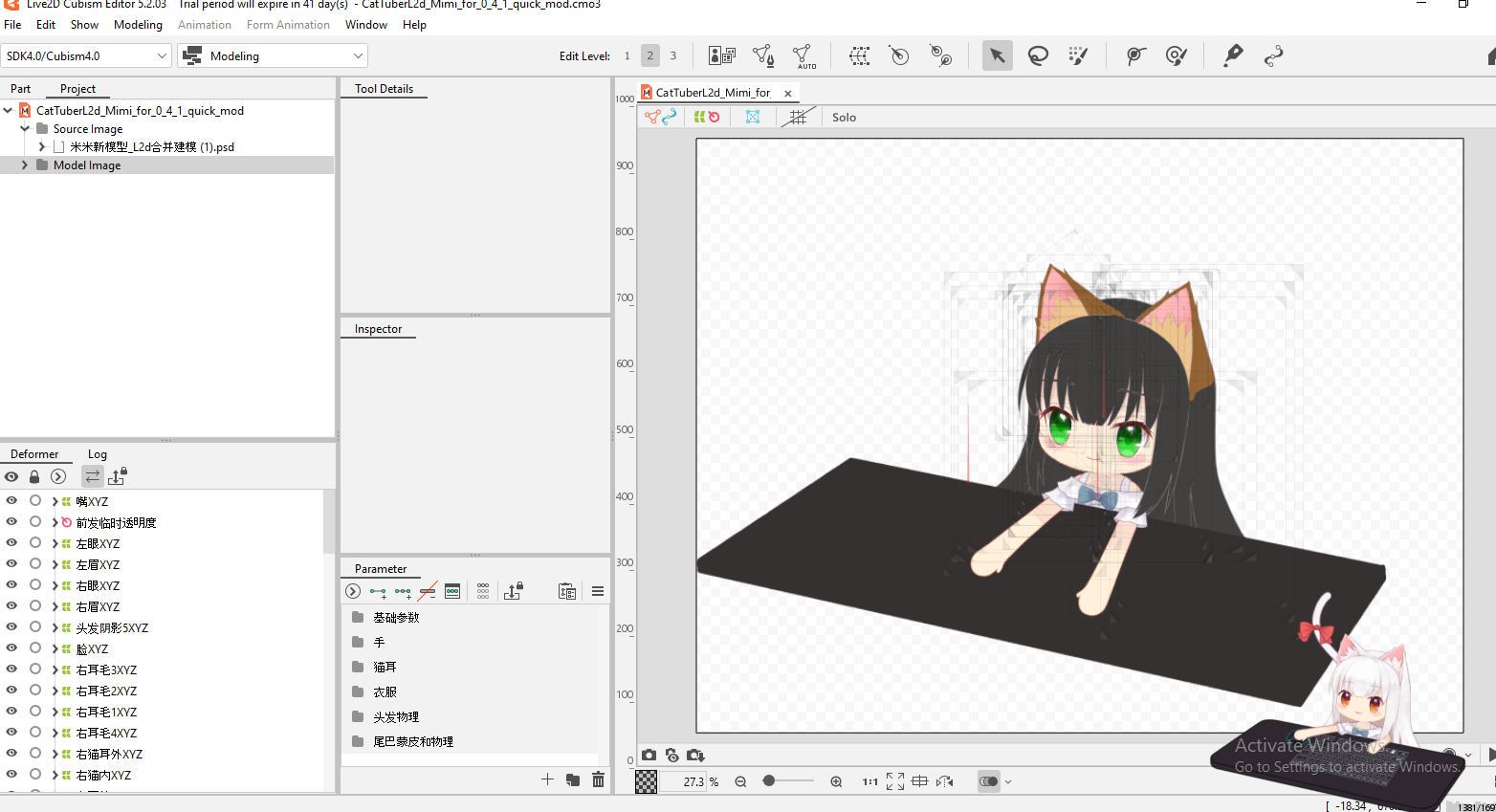Flip the canvas view horizontally
1496x812 pixels.
click(945, 781)
